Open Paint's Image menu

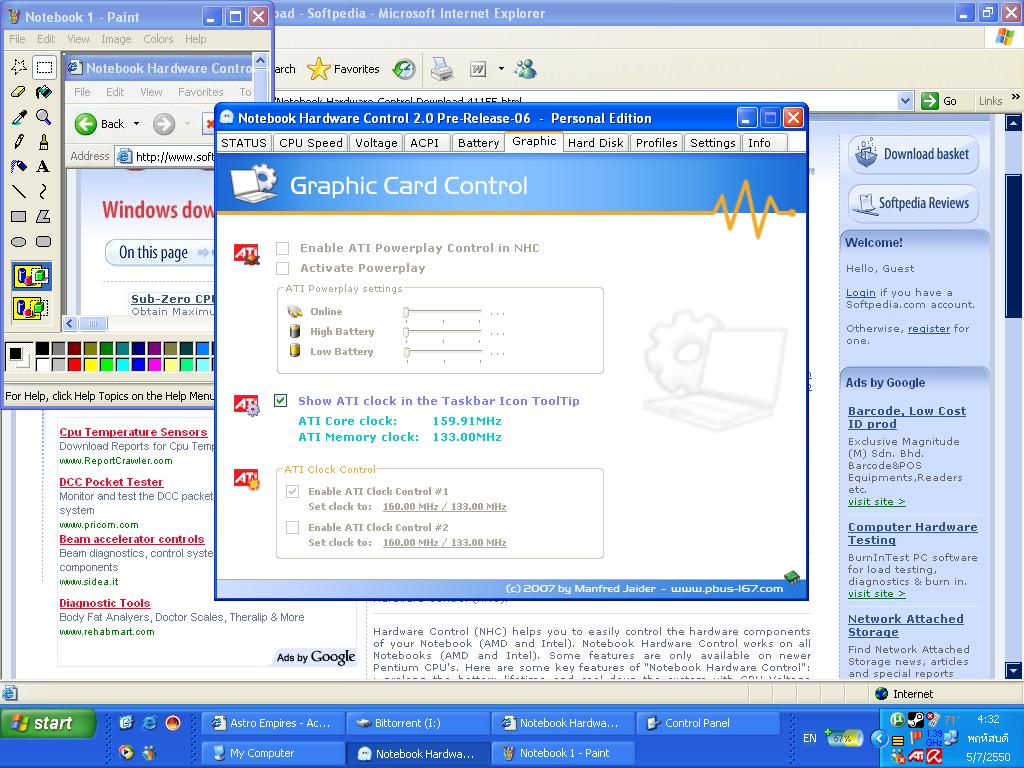tap(116, 39)
